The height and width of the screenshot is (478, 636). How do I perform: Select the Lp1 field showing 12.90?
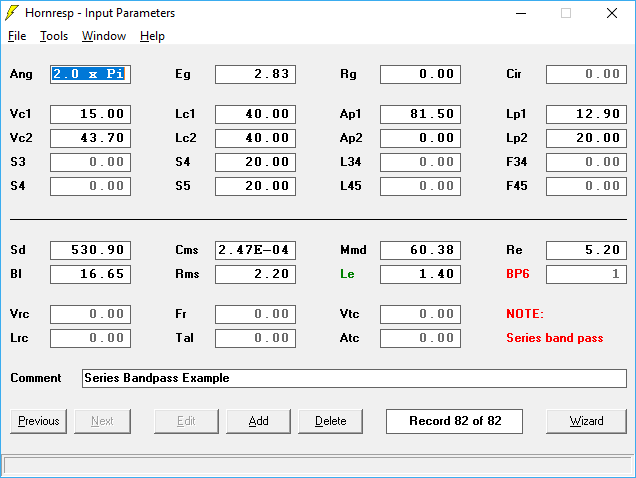point(587,114)
